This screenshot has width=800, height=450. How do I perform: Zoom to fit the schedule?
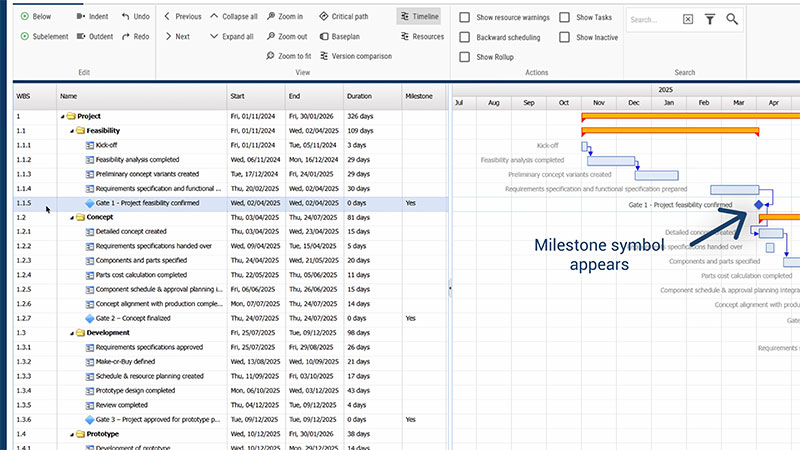[288, 56]
